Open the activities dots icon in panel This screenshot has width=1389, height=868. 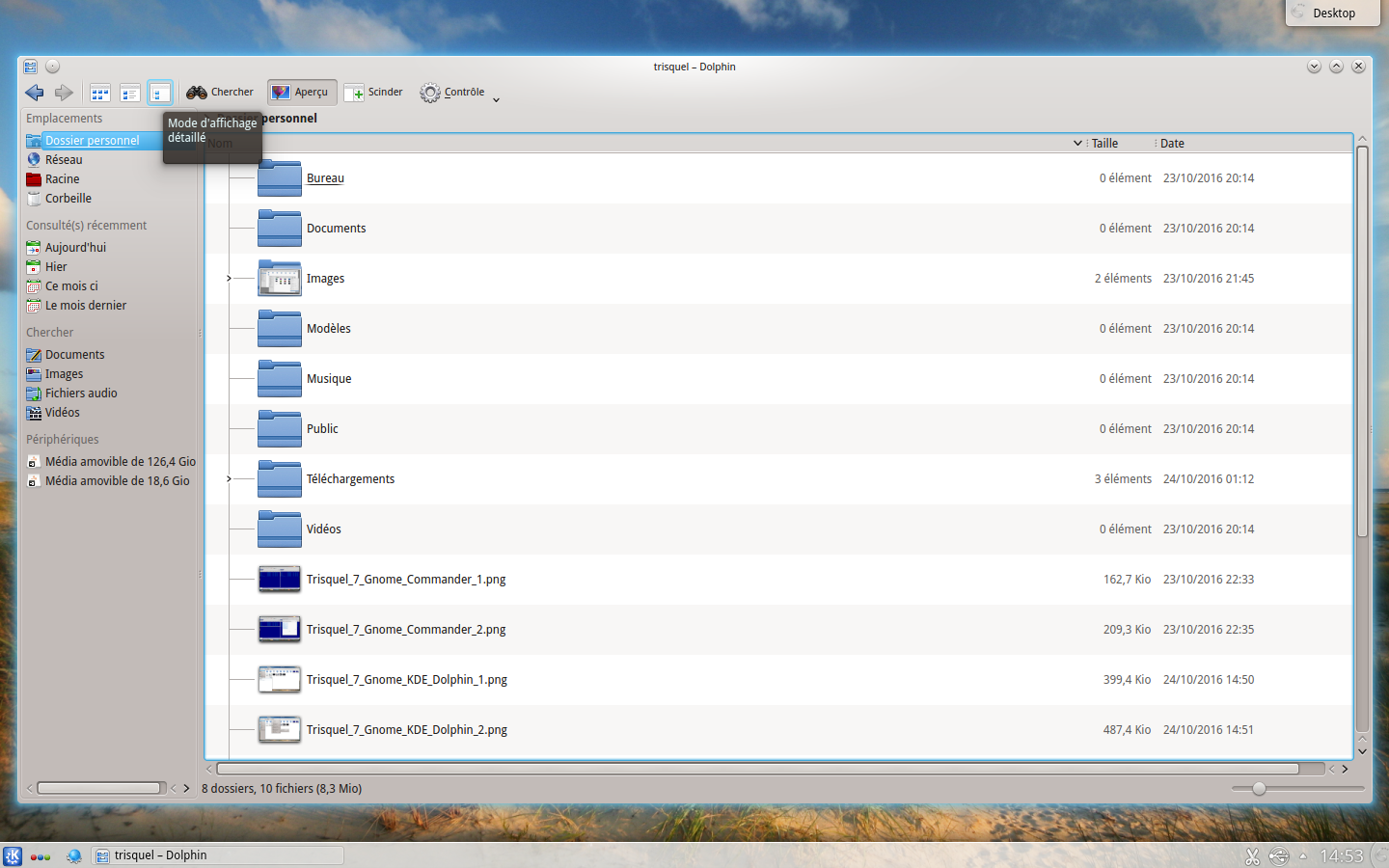coord(41,856)
